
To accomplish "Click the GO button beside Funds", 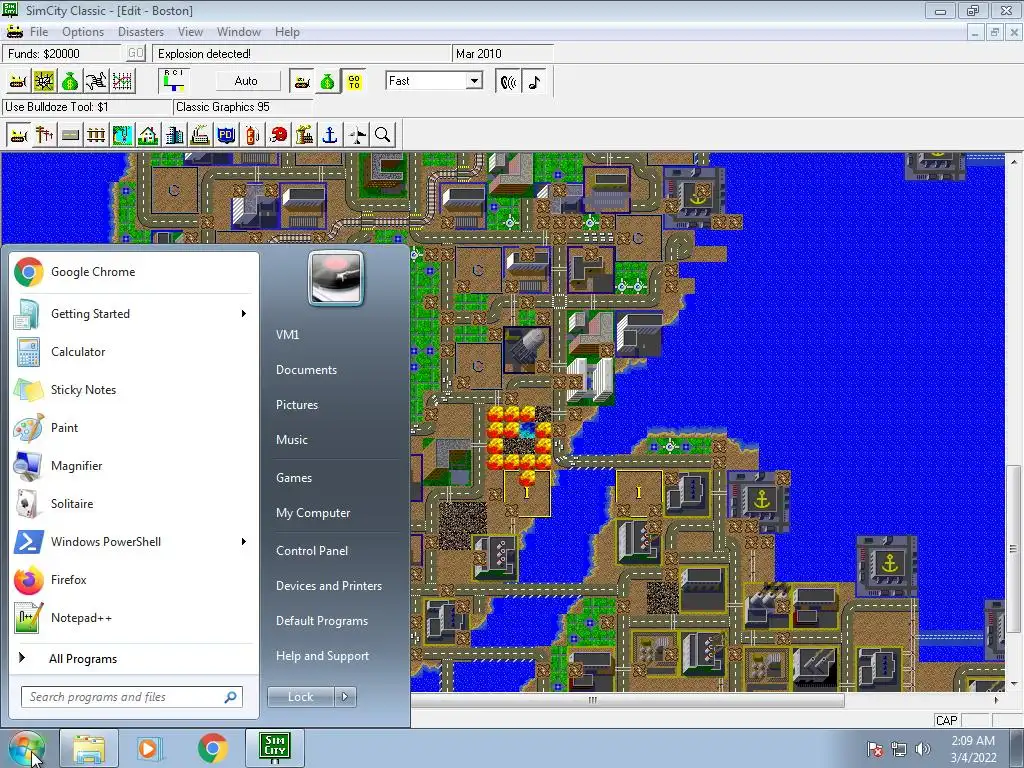I will point(136,54).
